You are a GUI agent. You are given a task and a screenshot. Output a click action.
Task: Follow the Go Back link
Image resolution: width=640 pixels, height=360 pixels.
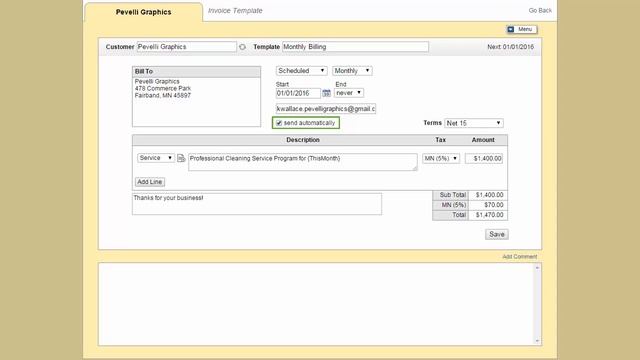click(x=540, y=11)
